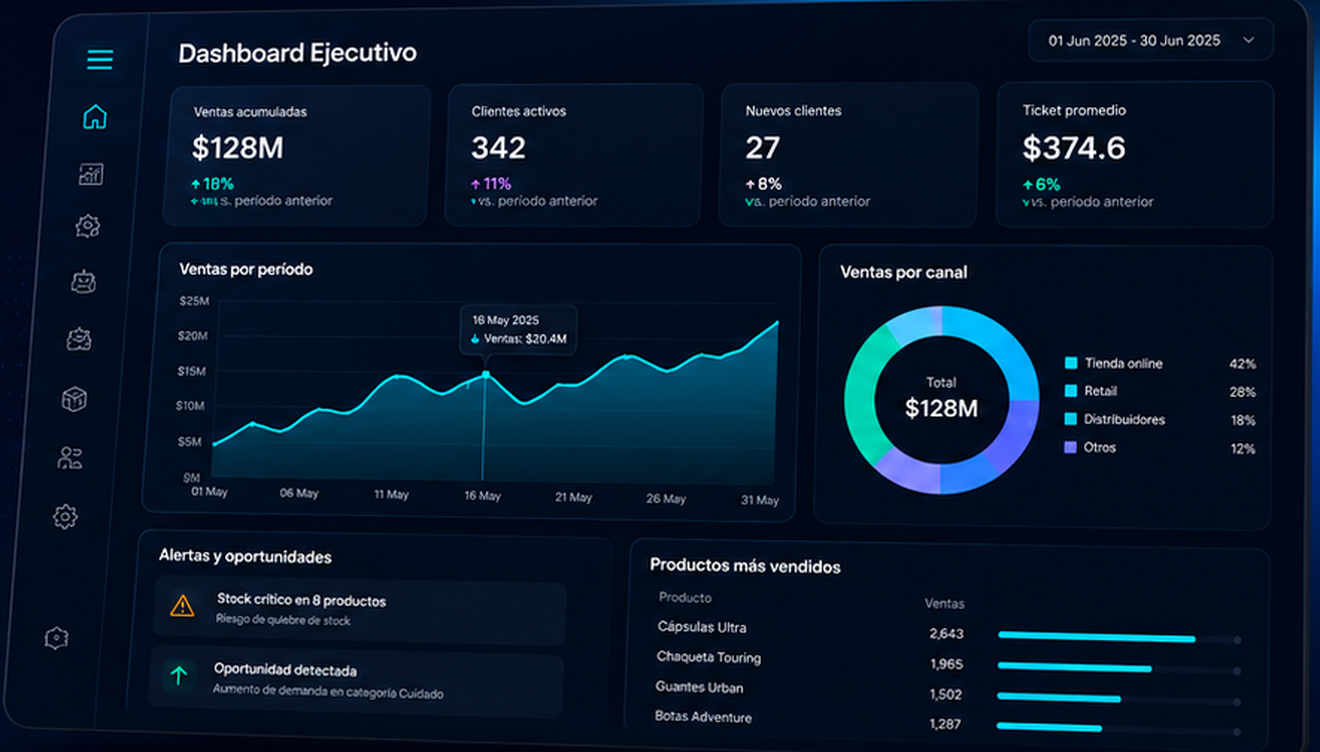Click the orange warning triangle alert icon
This screenshot has width=1320, height=752.
point(182,605)
